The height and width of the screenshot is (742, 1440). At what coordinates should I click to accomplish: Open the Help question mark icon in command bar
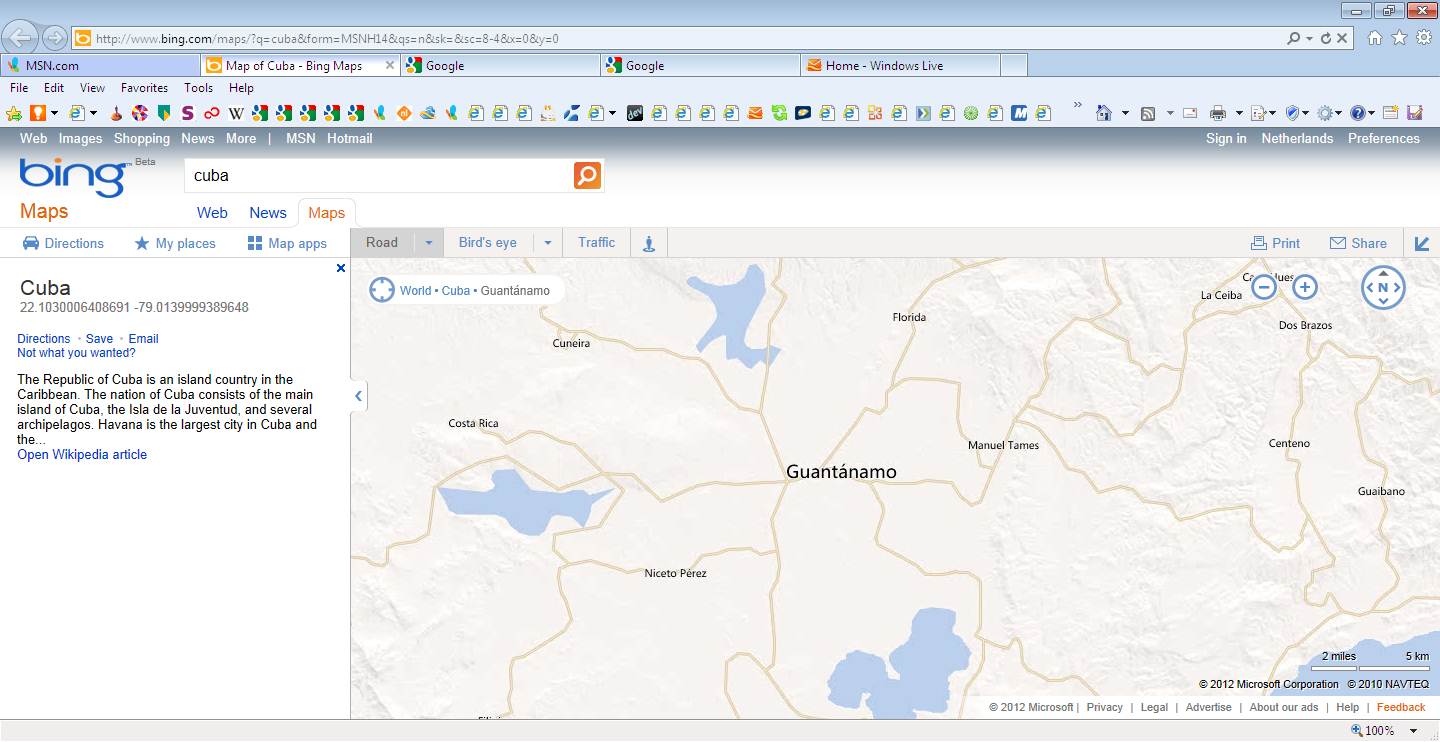1357,113
